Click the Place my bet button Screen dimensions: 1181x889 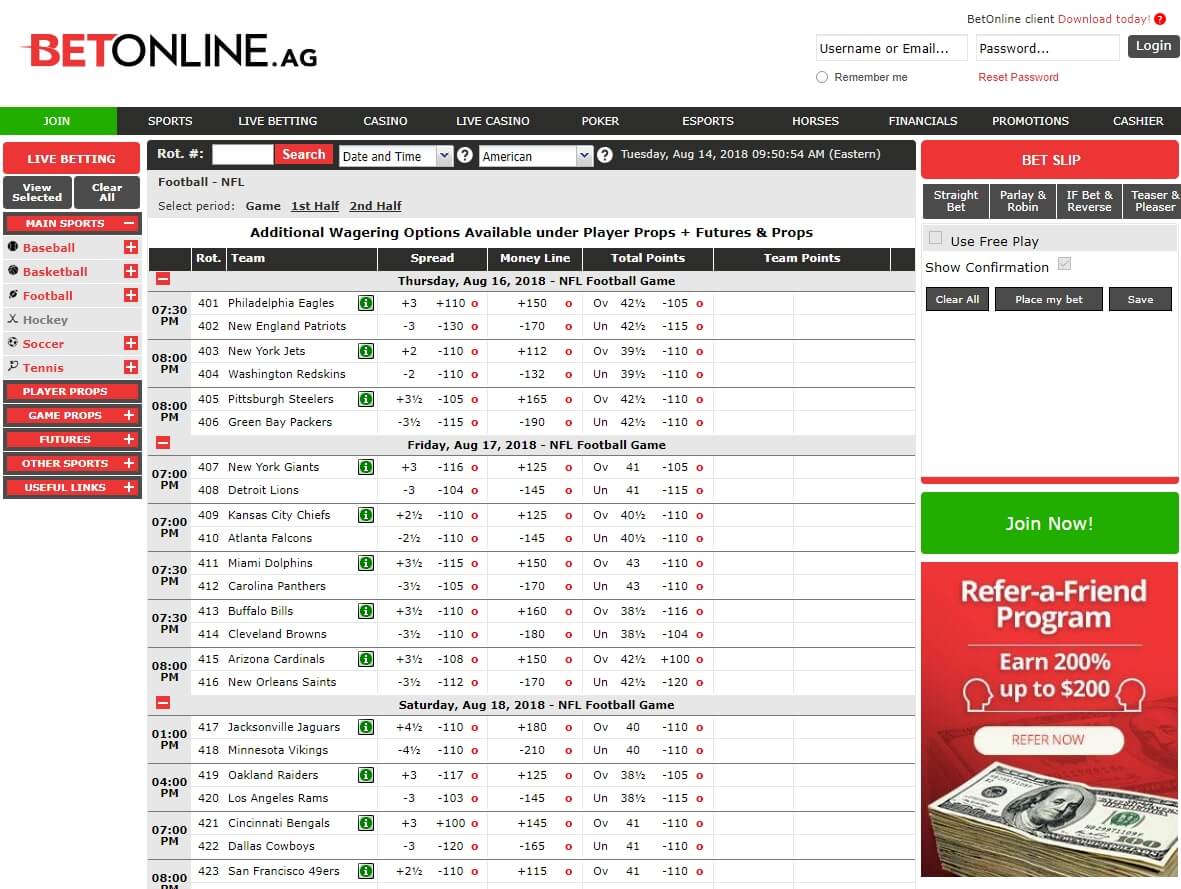[1048, 299]
